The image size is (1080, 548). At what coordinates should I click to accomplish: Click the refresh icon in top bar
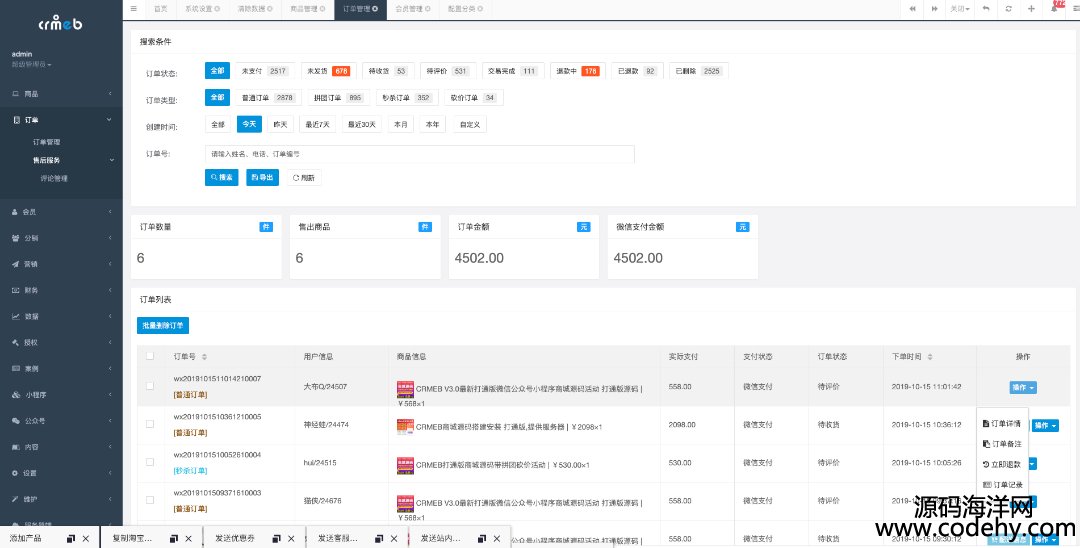[1008, 8]
